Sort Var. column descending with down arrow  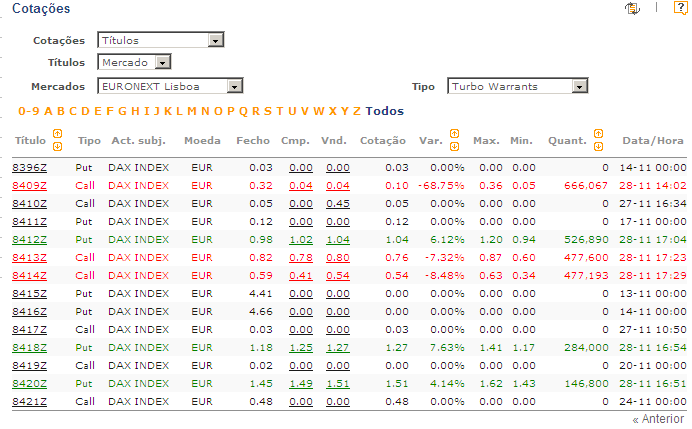pos(454,147)
